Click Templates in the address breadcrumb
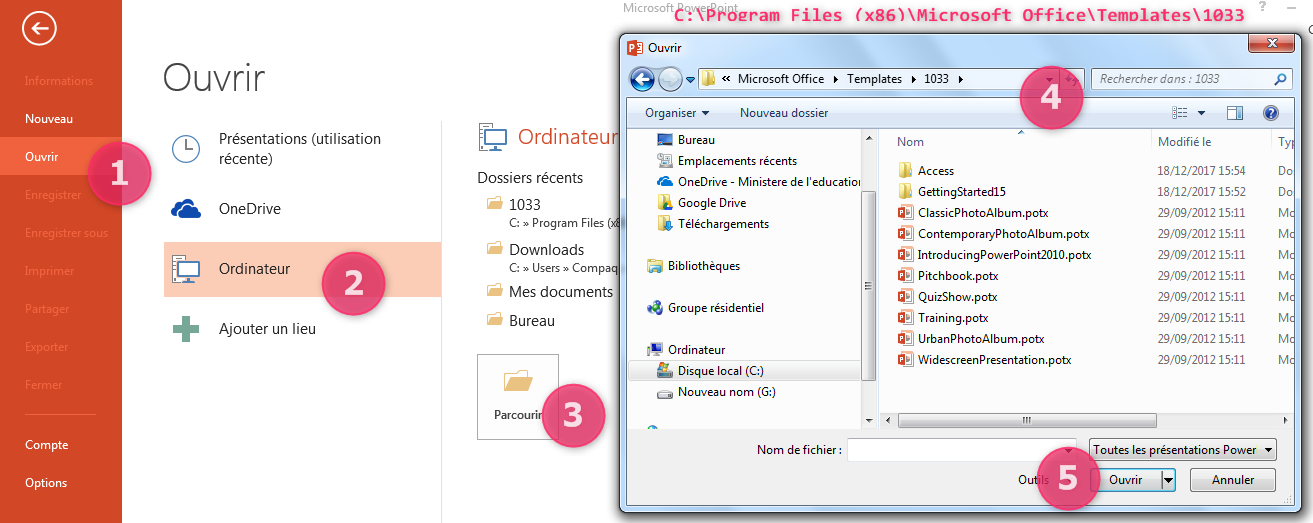The height and width of the screenshot is (523, 1313). pyautogui.click(x=875, y=79)
